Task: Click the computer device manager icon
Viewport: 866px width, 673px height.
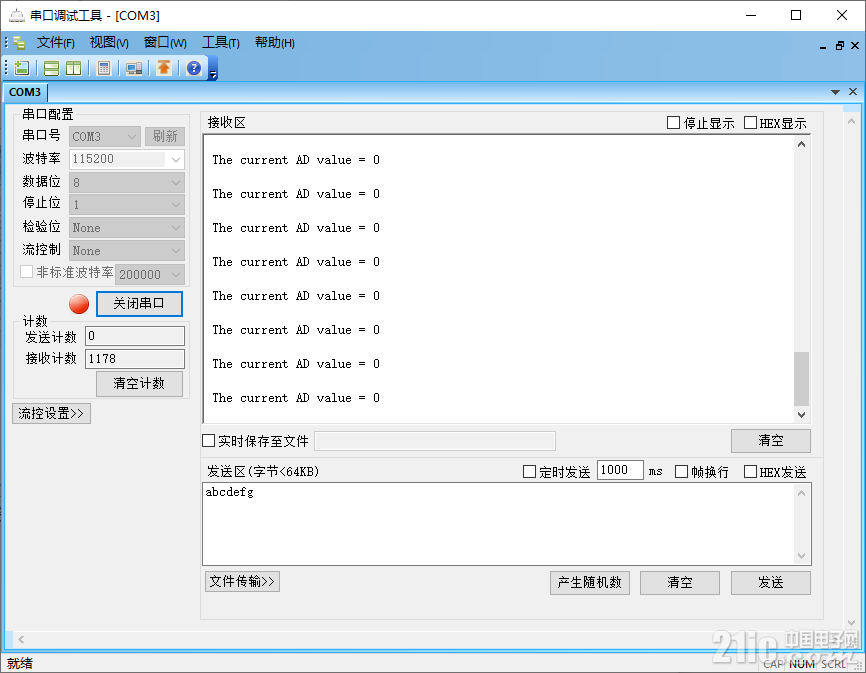Action: point(134,68)
